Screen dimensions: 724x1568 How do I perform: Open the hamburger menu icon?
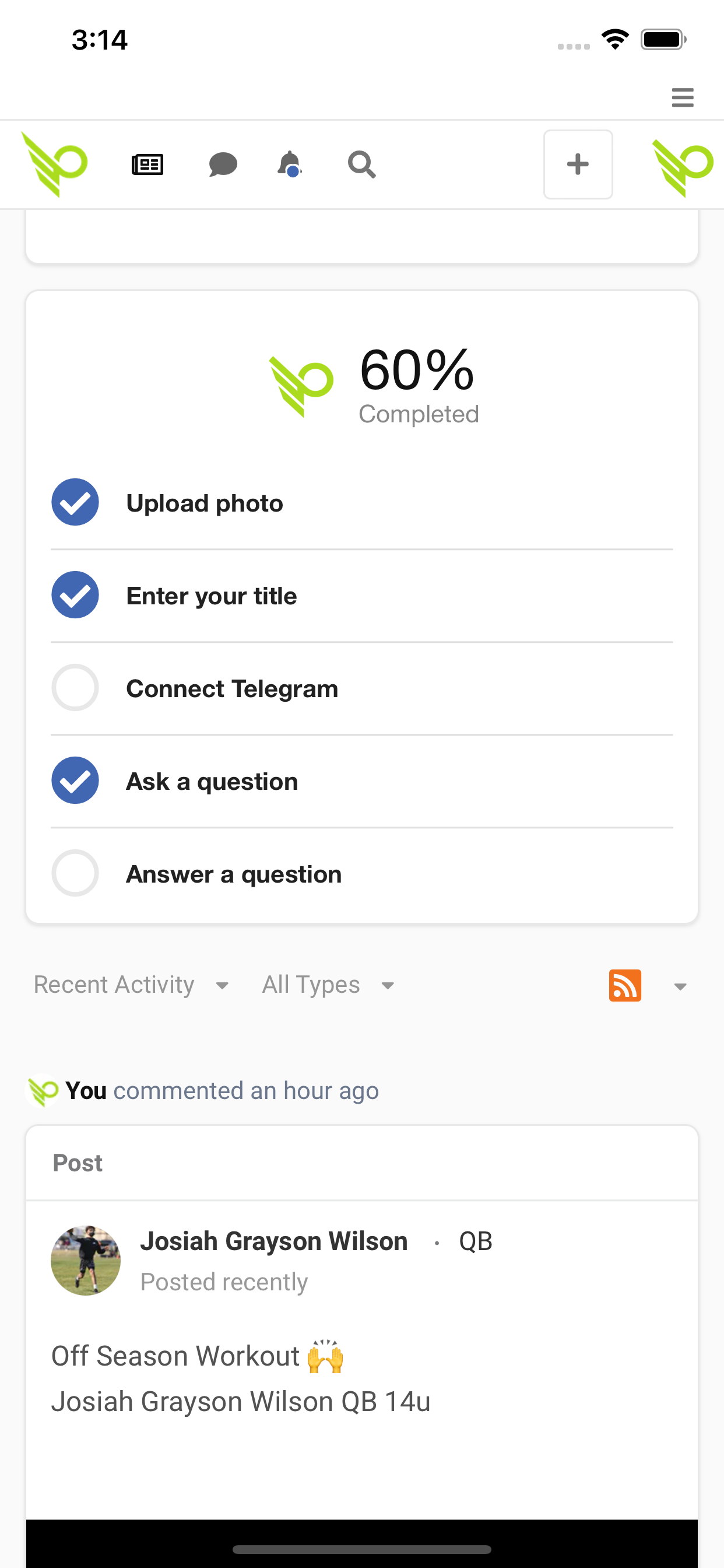(682, 97)
